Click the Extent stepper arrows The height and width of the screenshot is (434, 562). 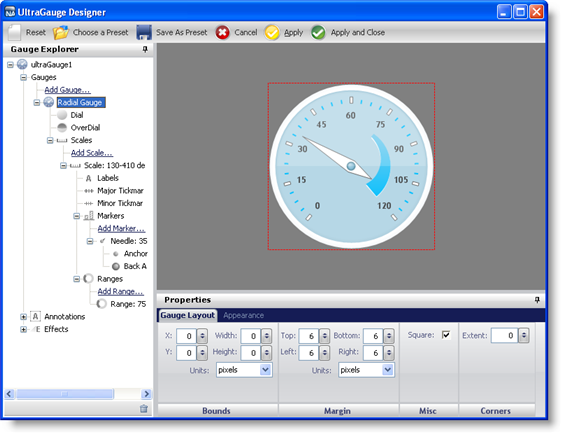click(524, 335)
